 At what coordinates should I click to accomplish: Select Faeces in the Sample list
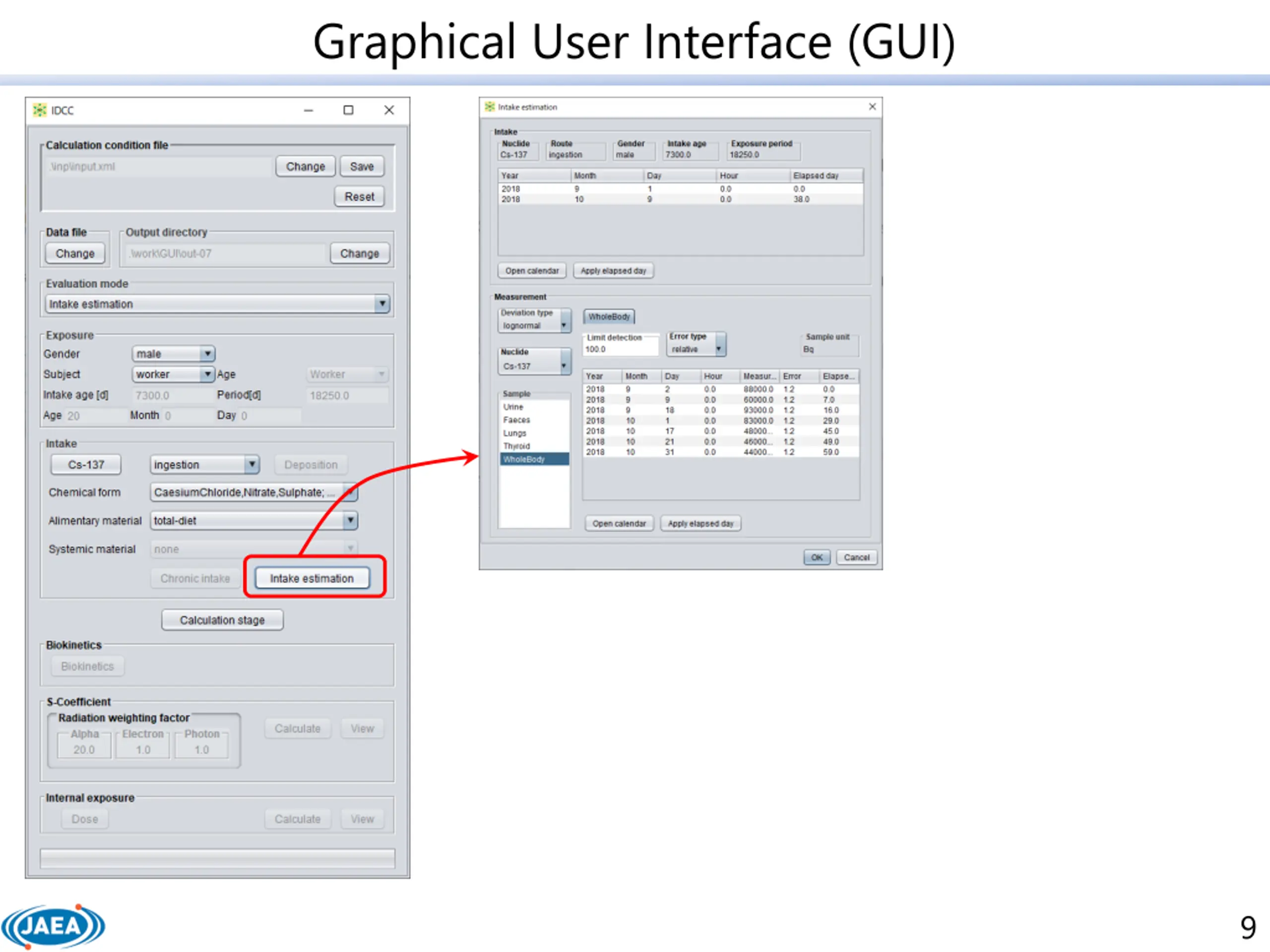pos(534,420)
